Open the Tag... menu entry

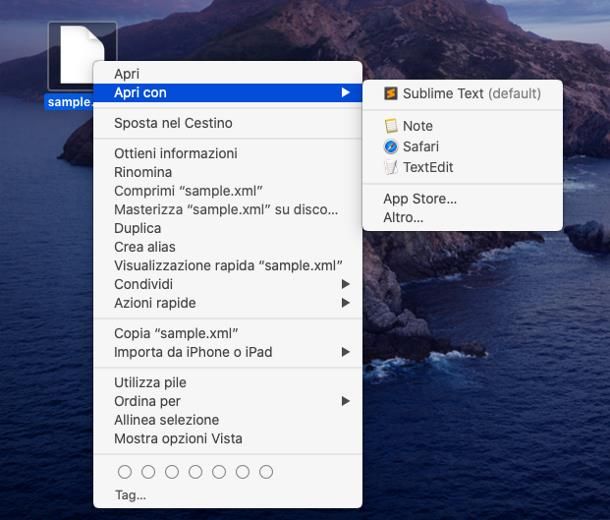228,495
